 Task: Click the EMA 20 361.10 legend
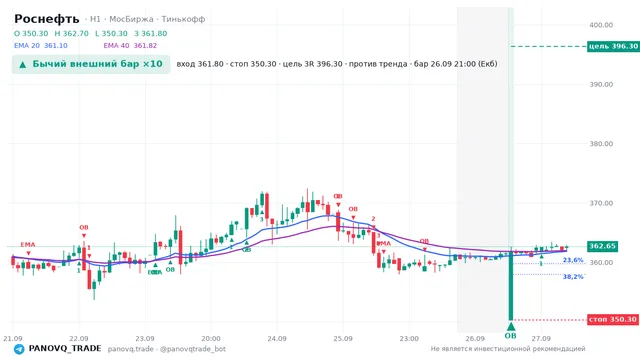41,46
